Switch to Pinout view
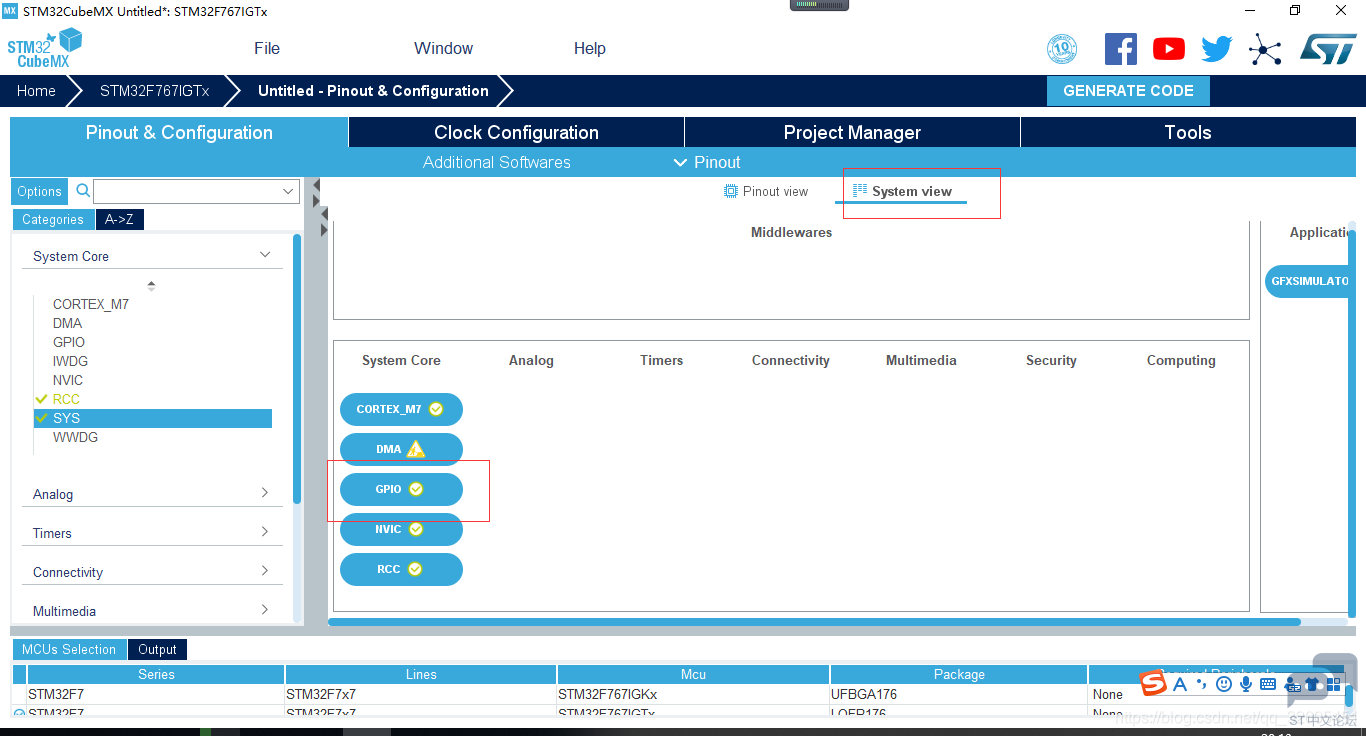The image size is (1366, 736). 766,191
